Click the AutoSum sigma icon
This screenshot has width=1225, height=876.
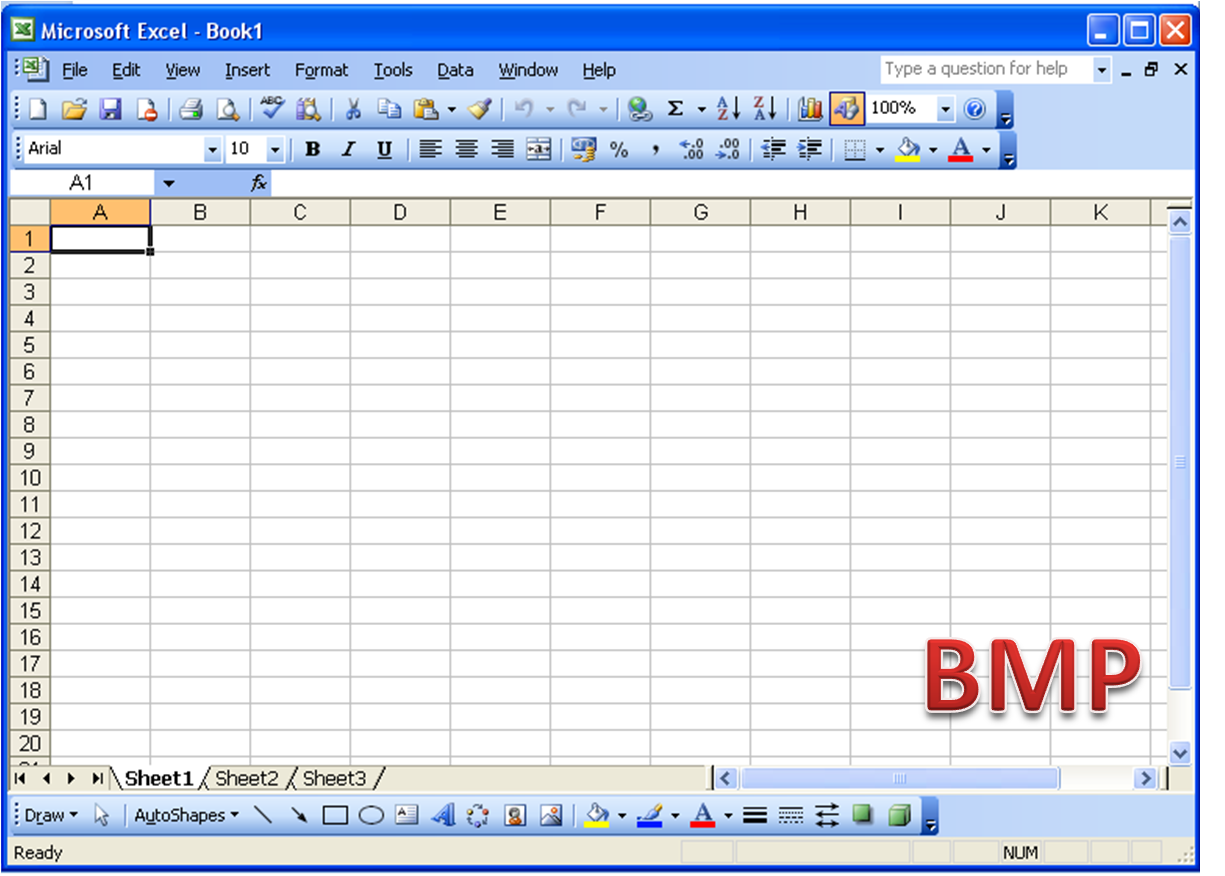(676, 109)
